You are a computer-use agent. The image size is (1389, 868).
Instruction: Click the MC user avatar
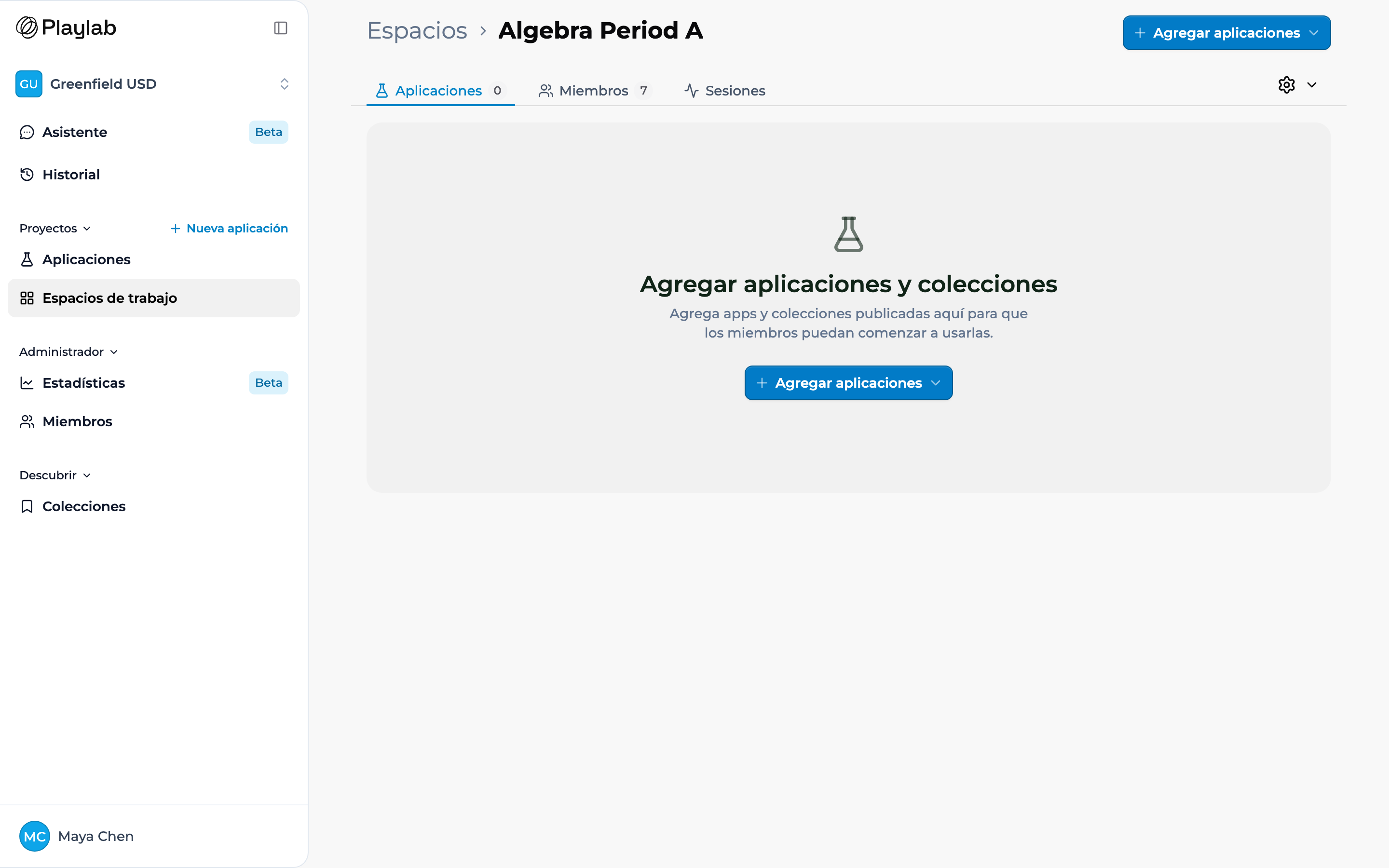point(34,836)
